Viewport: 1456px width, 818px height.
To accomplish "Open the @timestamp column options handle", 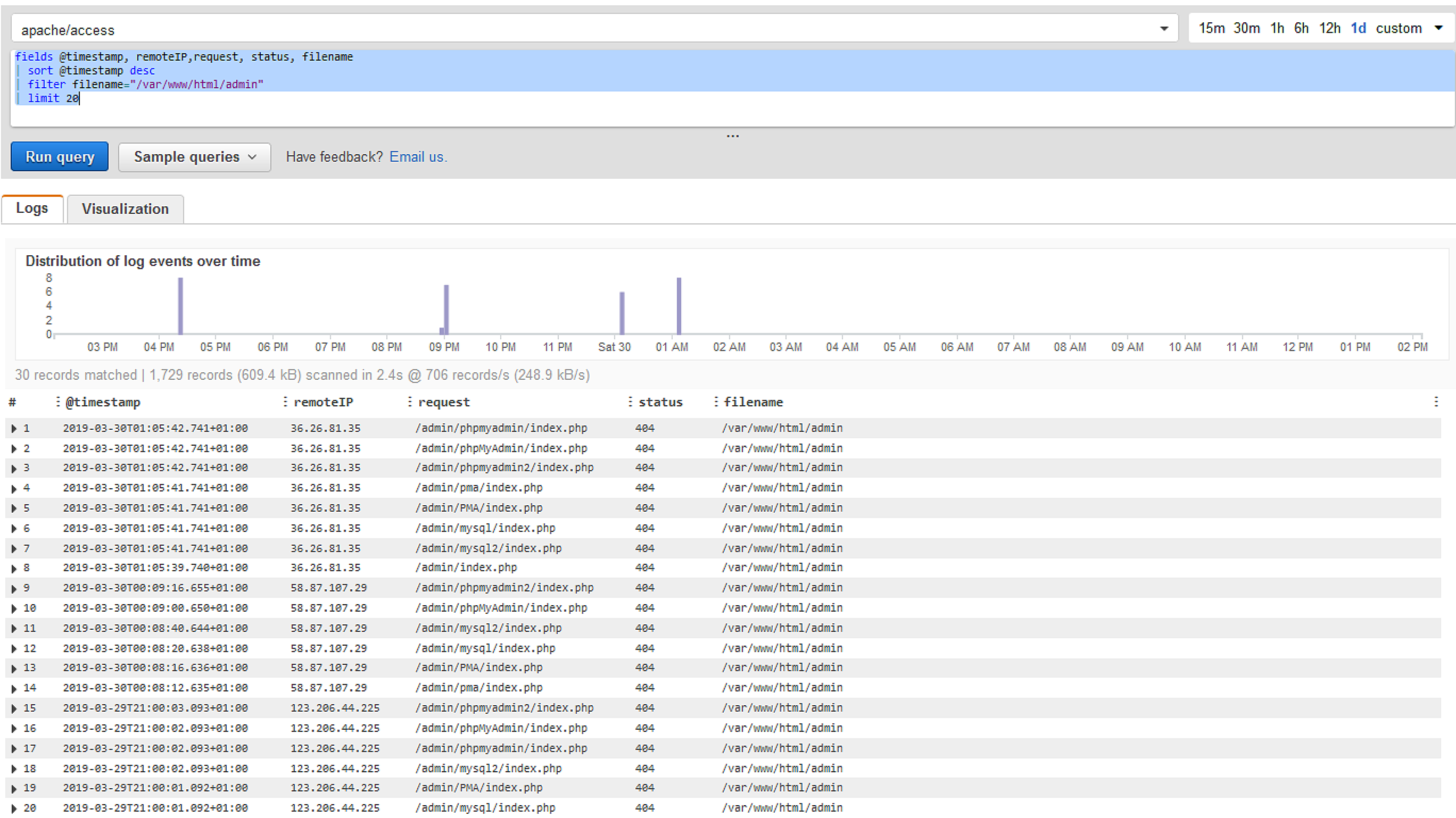I will [57, 402].
